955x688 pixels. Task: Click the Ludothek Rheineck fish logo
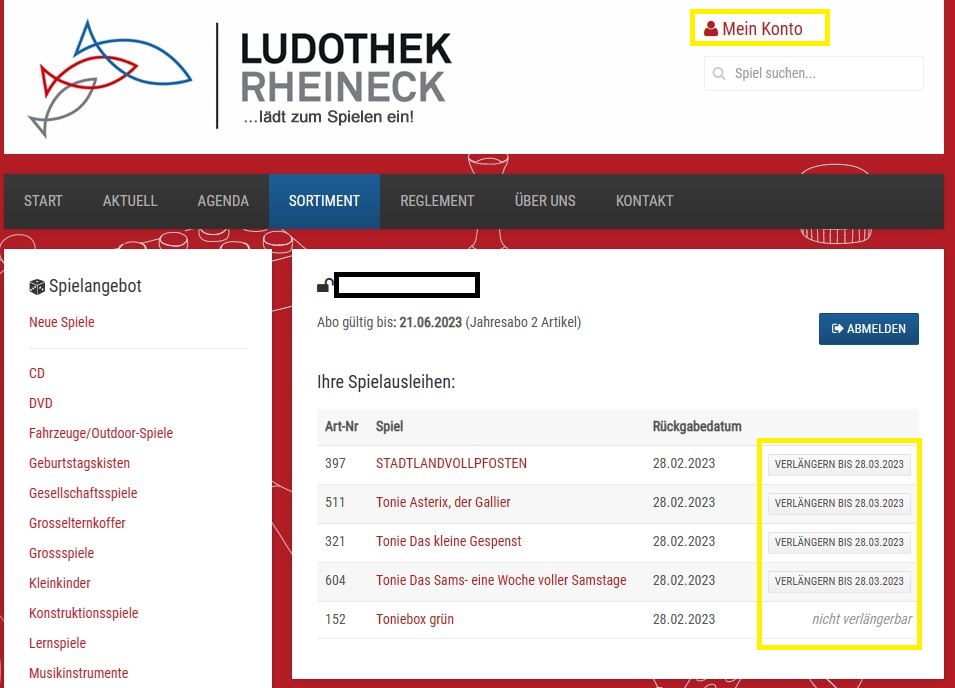pos(110,78)
